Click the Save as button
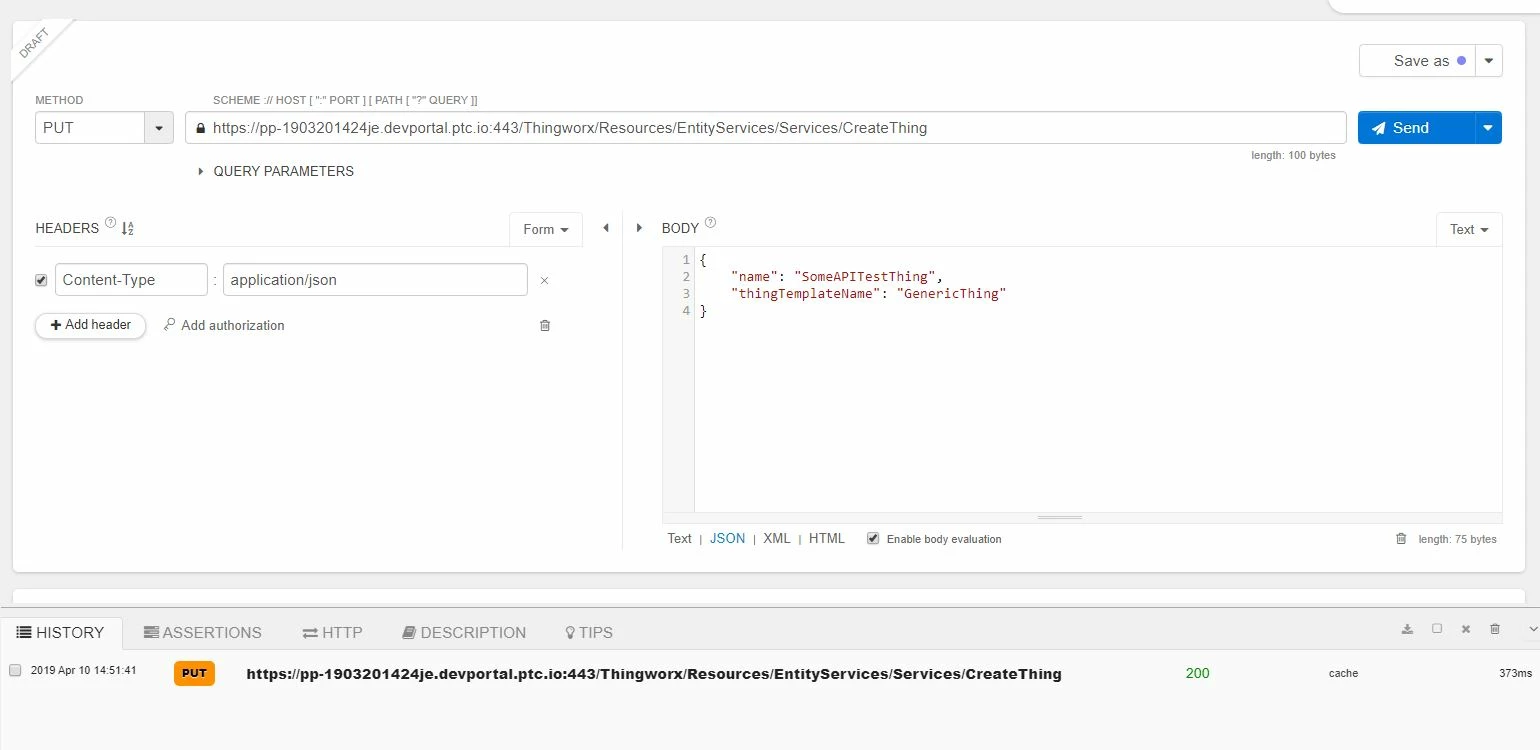 1417,61
